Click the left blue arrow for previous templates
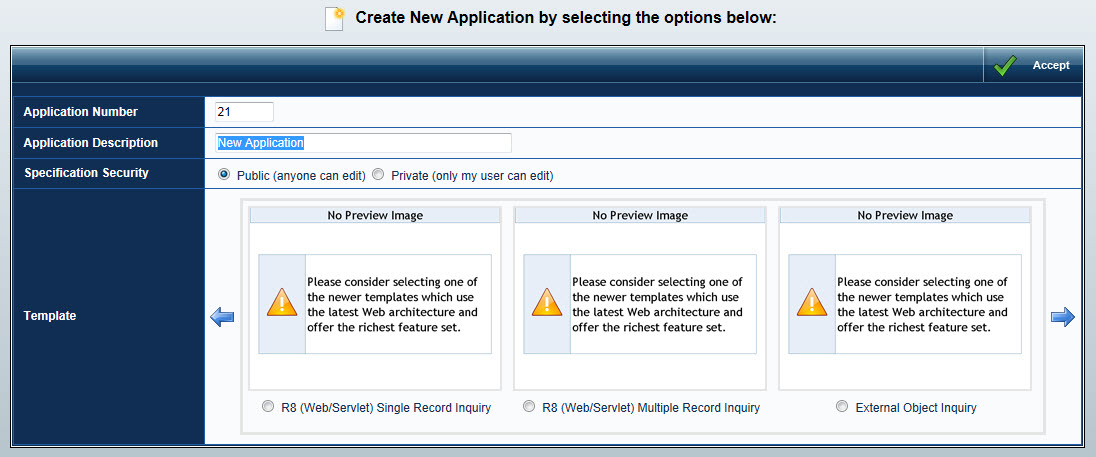Image resolution: width=1096 pixels, height=457 pixels. [222, 317]
